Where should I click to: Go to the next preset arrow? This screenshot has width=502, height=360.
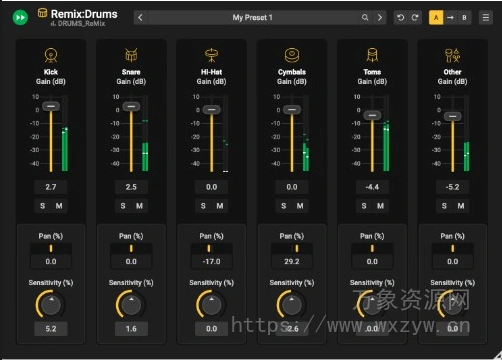pyautogui.click(x=380, y=17)
